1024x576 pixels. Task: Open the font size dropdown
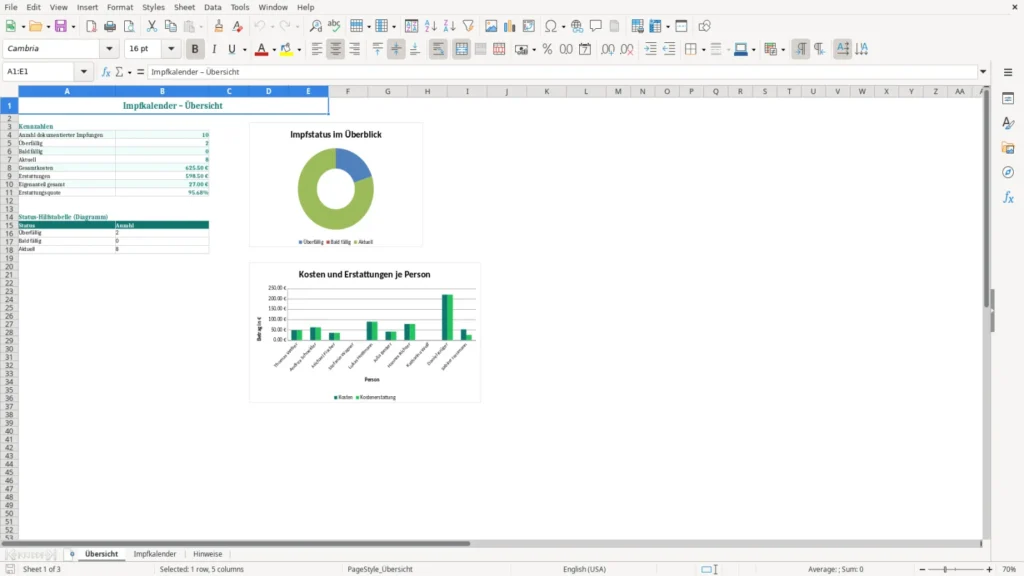click(171, 49)
